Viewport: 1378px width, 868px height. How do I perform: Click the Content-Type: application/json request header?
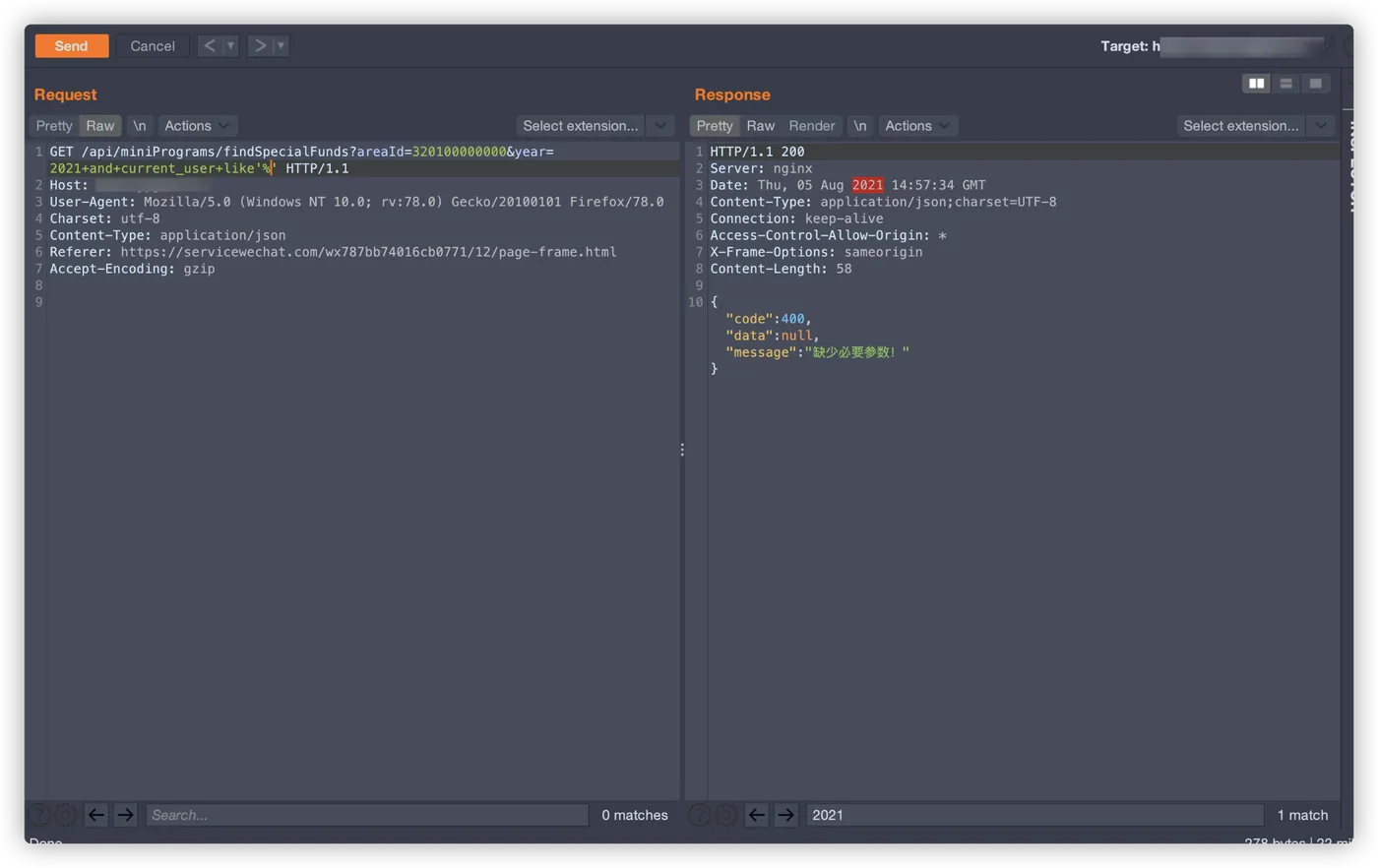tap(167, 235)
